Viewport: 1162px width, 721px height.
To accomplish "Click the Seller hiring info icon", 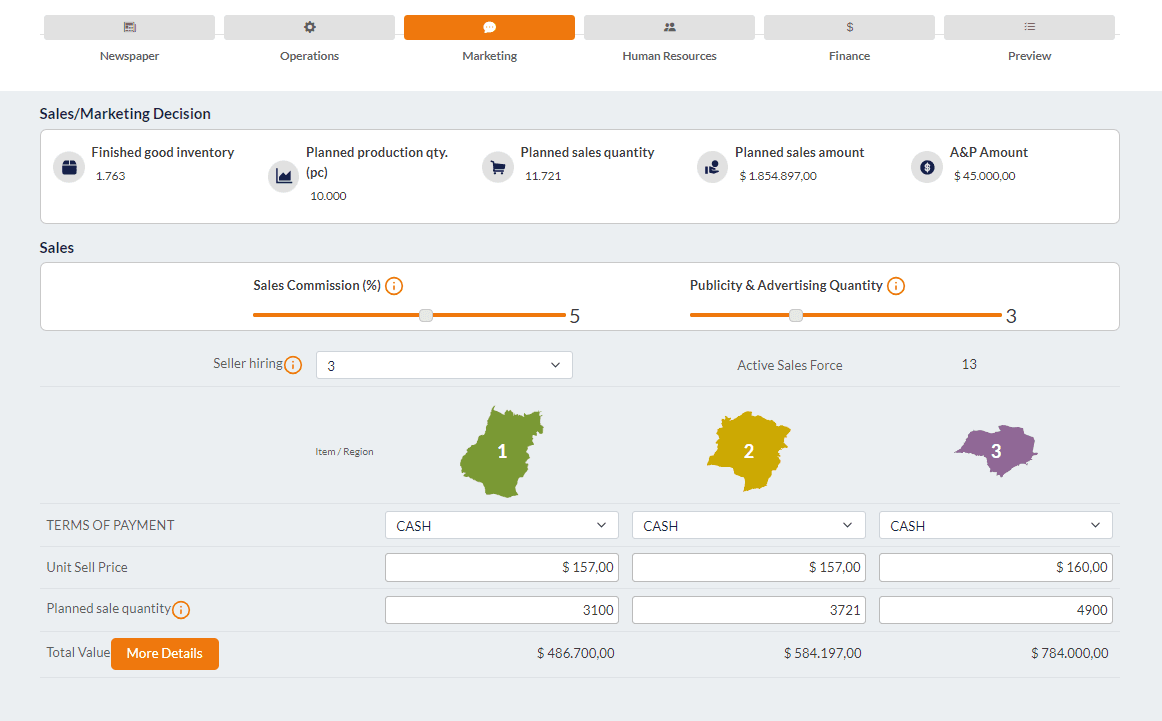I will (293, 365).
